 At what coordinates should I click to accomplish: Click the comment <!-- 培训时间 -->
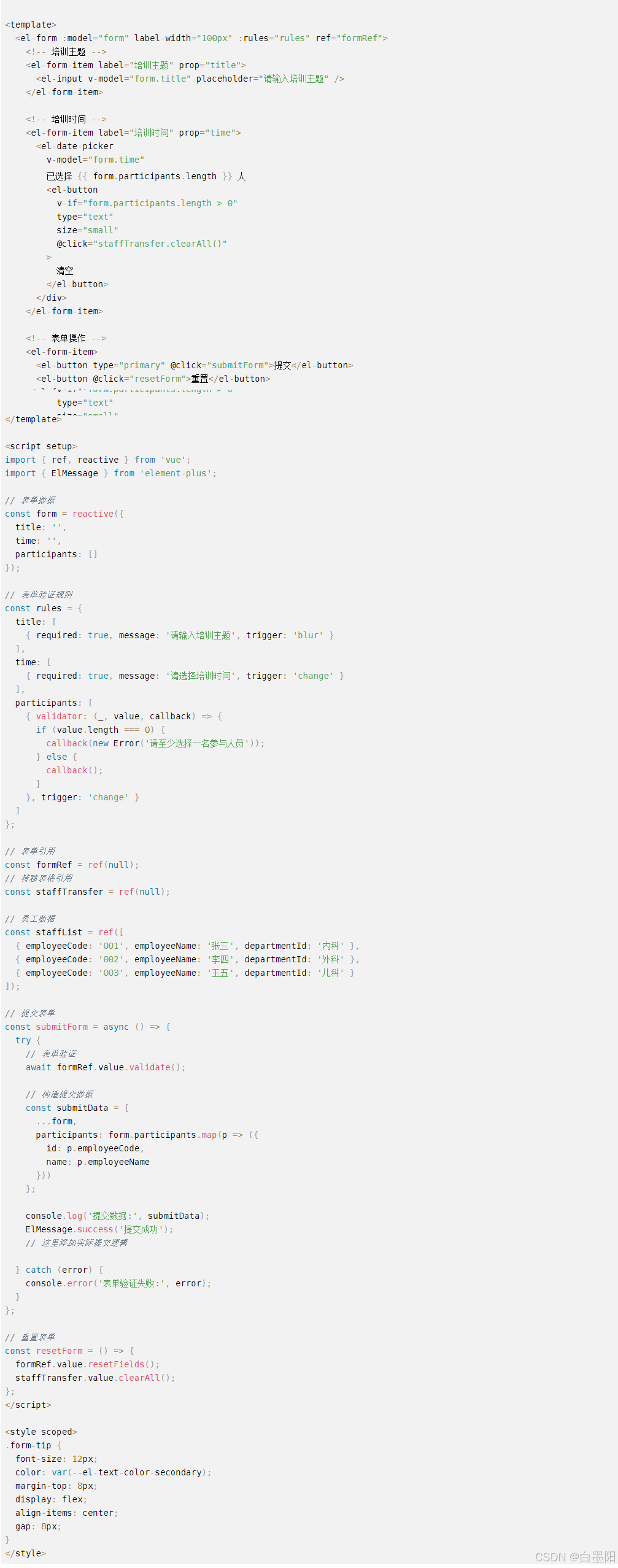coord(66,119)
